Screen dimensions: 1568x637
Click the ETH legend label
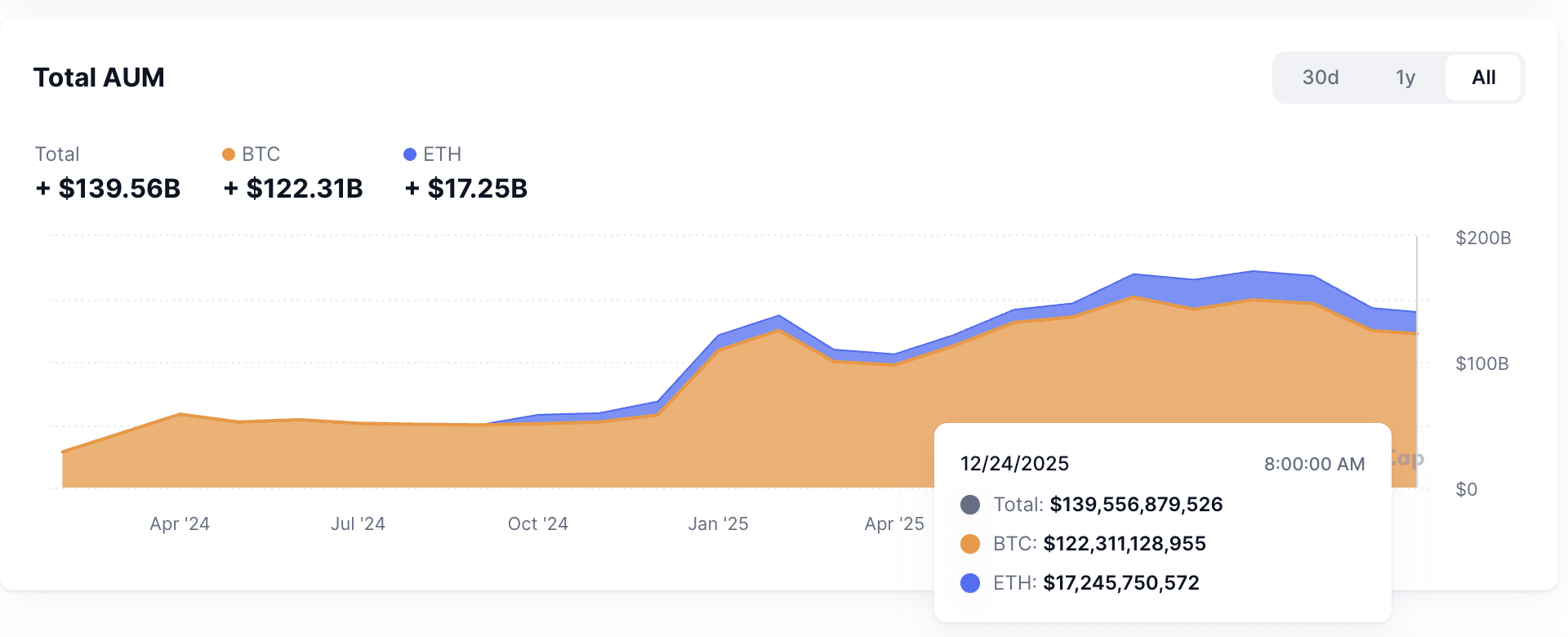coord(442,154)
